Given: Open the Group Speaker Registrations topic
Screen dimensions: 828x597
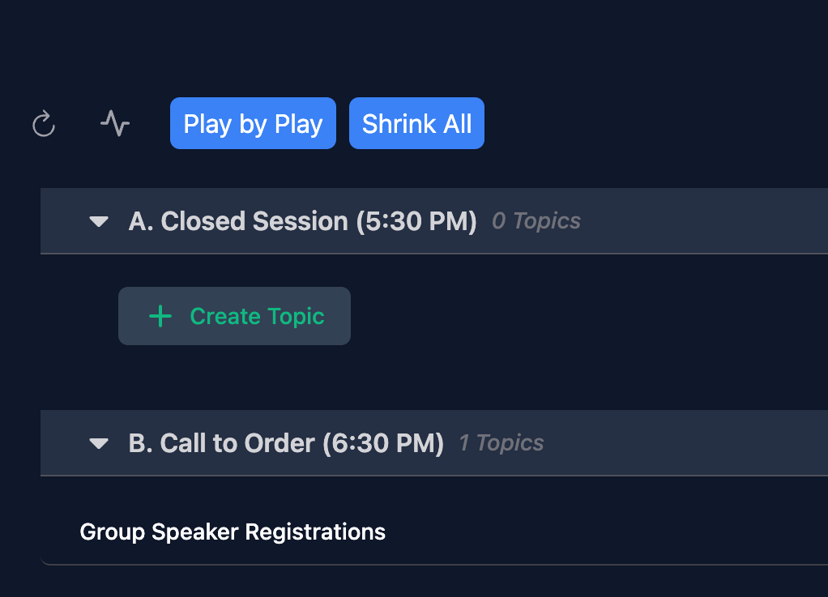Looking at the screenshot, I should (232, 532).
